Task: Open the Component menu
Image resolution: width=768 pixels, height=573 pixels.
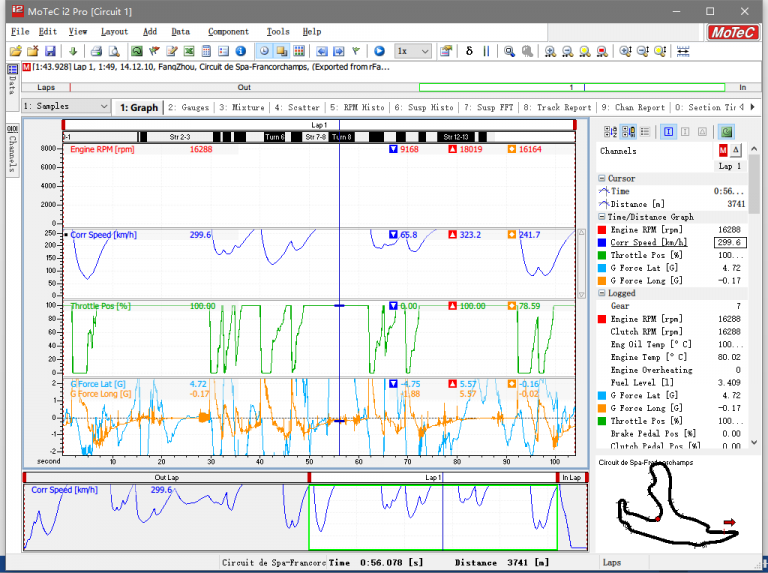Action: (228, 31)
